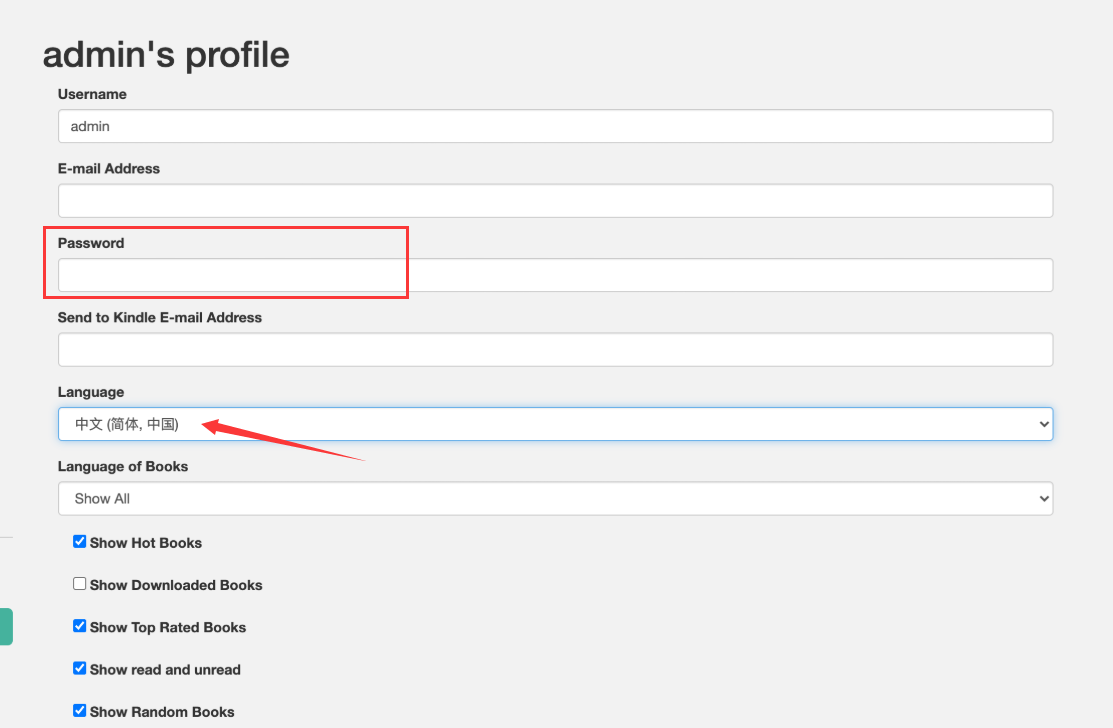Focus the E-mail Address text box
This screenshot has width=1113, height=728.
[555, 201]
